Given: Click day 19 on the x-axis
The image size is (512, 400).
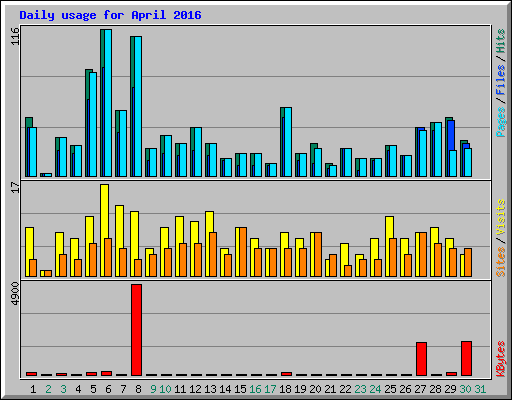Looking at the screenshot, I should pos(300,389).
